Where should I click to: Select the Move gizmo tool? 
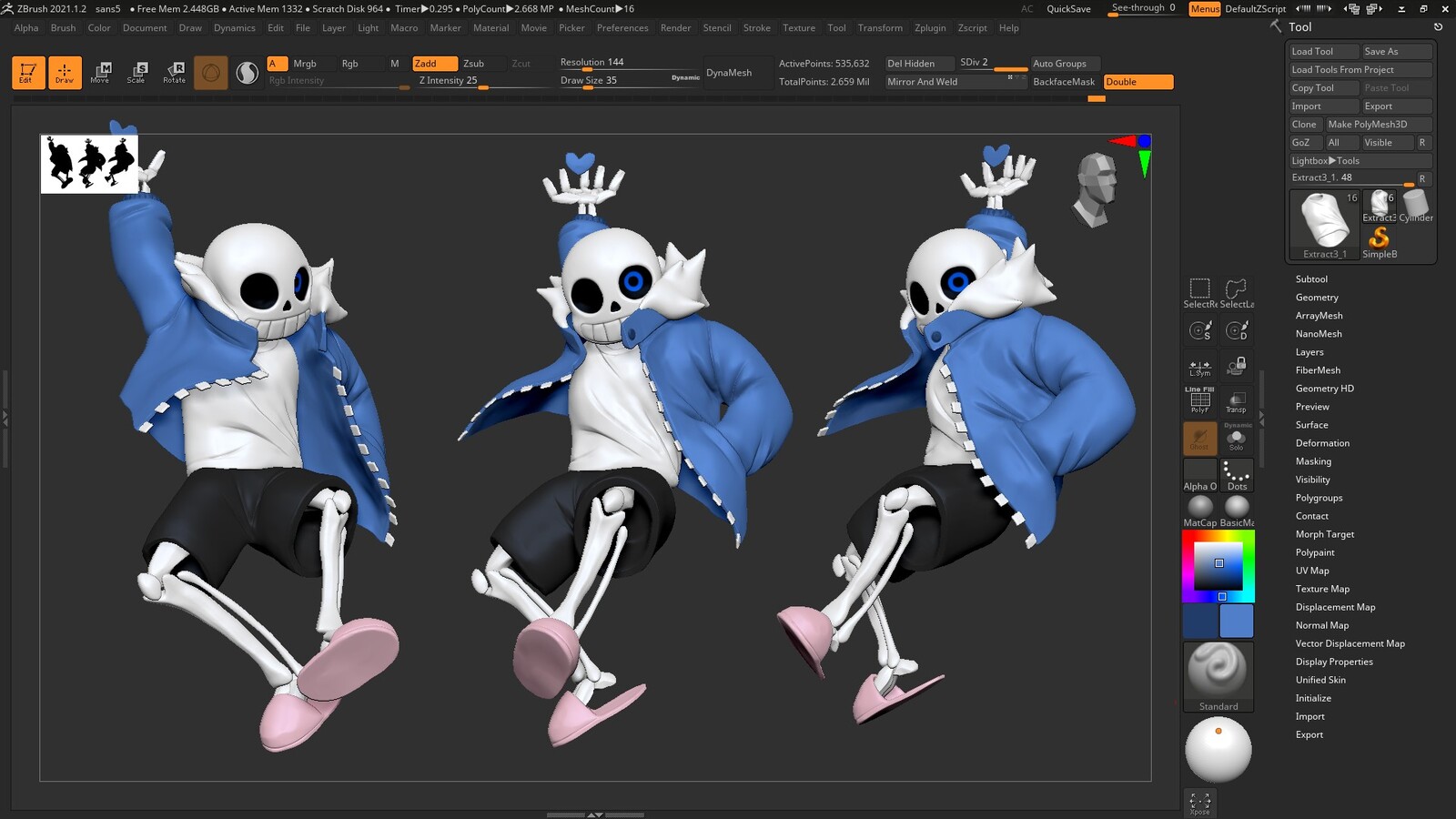(100, 73)
